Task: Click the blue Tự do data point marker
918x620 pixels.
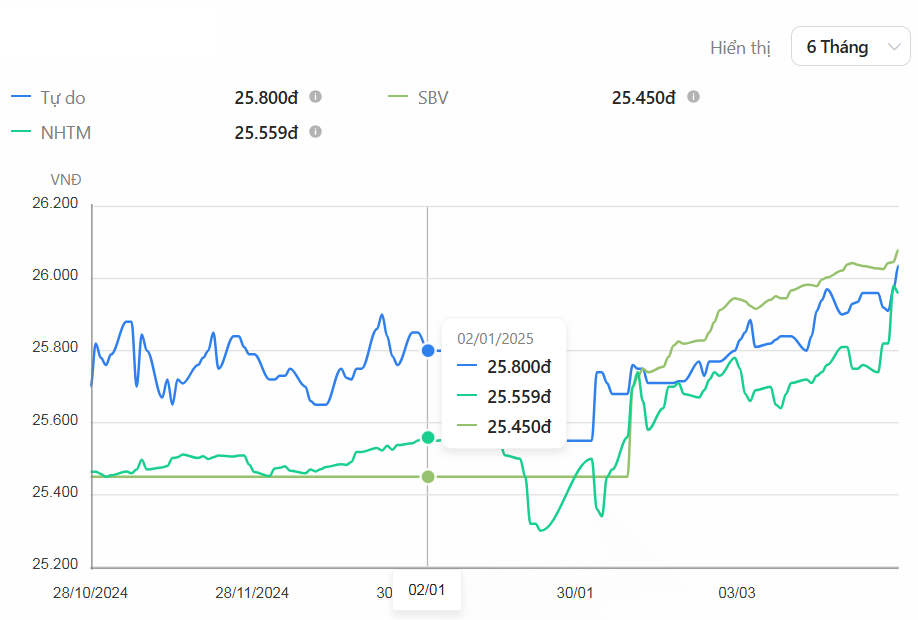Action: 428,351
